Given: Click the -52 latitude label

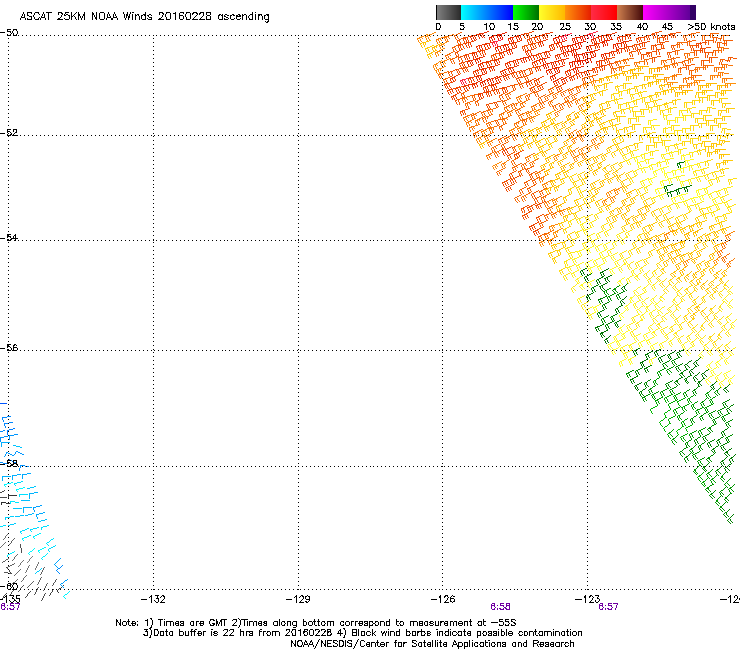Looking at the screenshot, I should (x=9, y=133).
